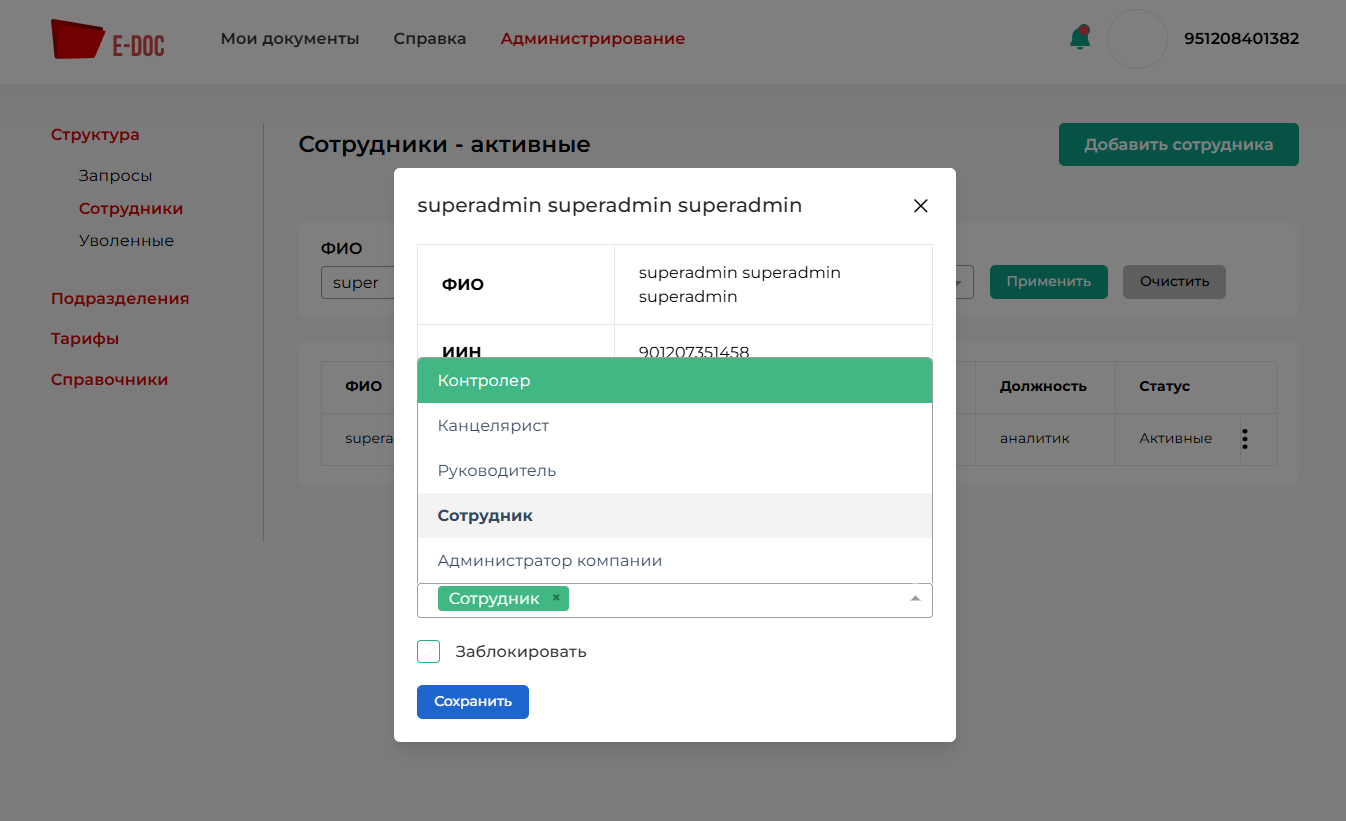Click Очистить filter button

click(x=1174, y=282)
